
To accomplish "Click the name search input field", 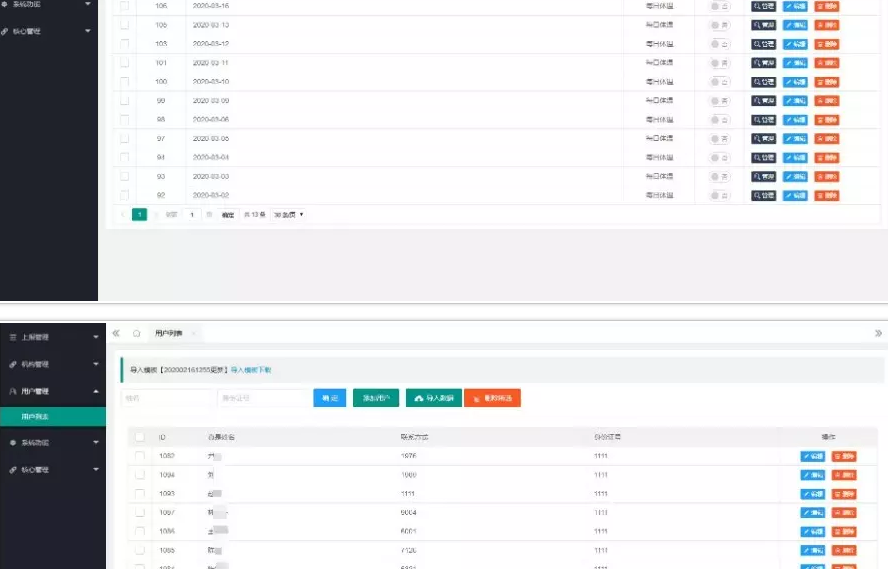I will [165, 398].
